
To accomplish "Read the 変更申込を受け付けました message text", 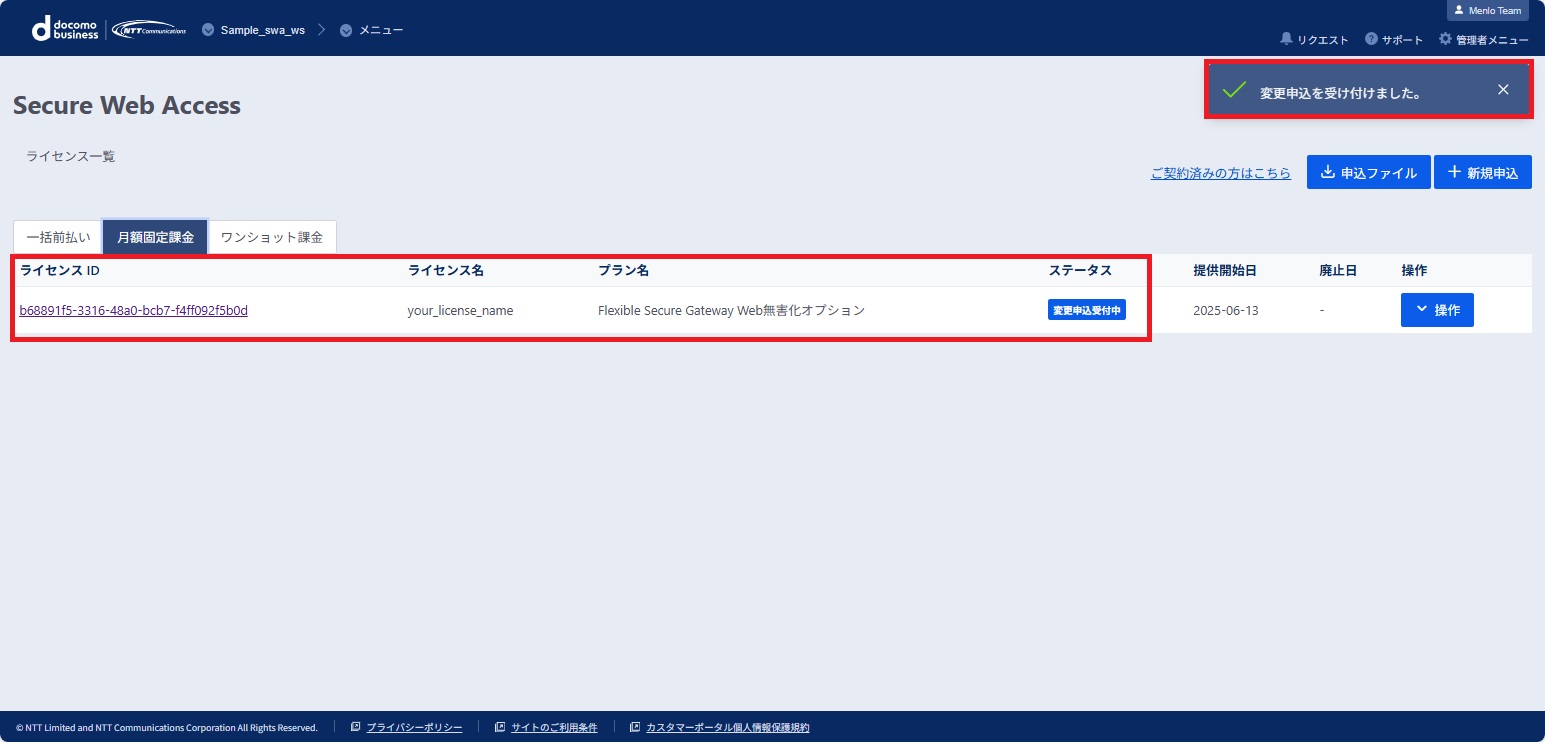I will pos(1341,93).
